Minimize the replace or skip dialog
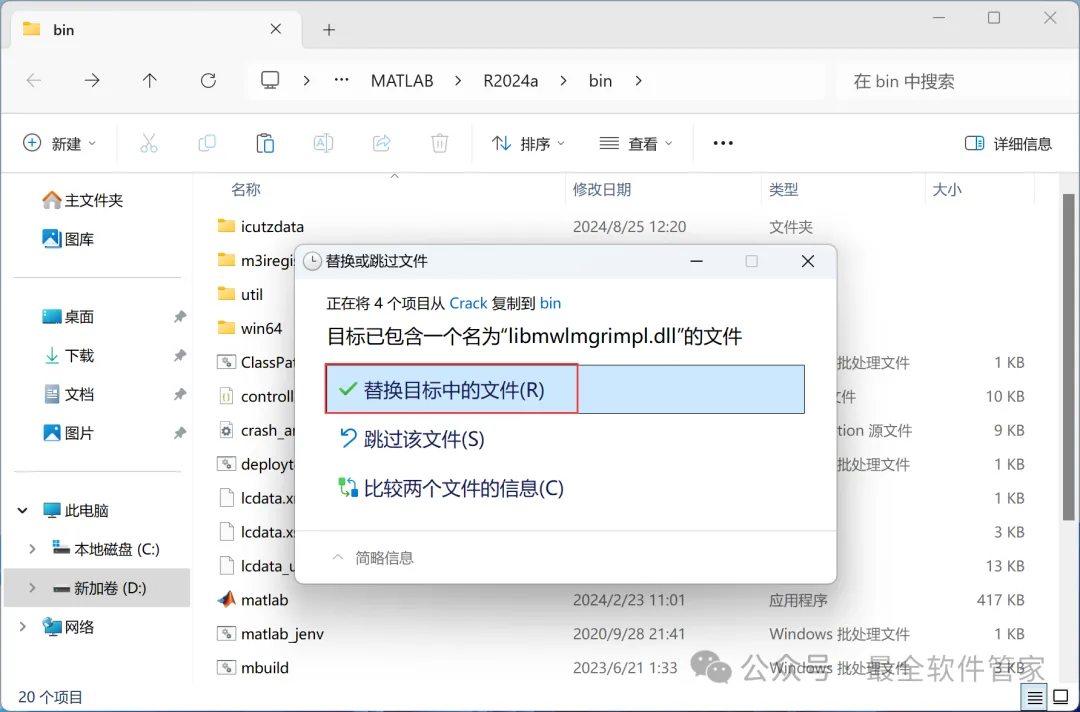1080x712 pixels. (696, 261)
